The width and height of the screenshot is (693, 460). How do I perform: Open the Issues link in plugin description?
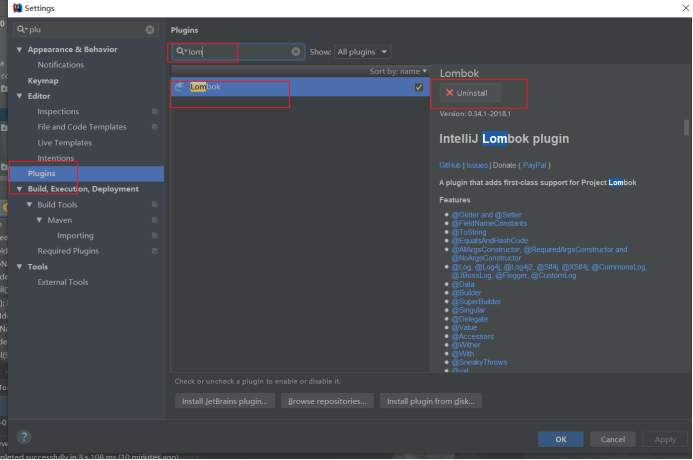pyautogui.click(x=477, y=165)
